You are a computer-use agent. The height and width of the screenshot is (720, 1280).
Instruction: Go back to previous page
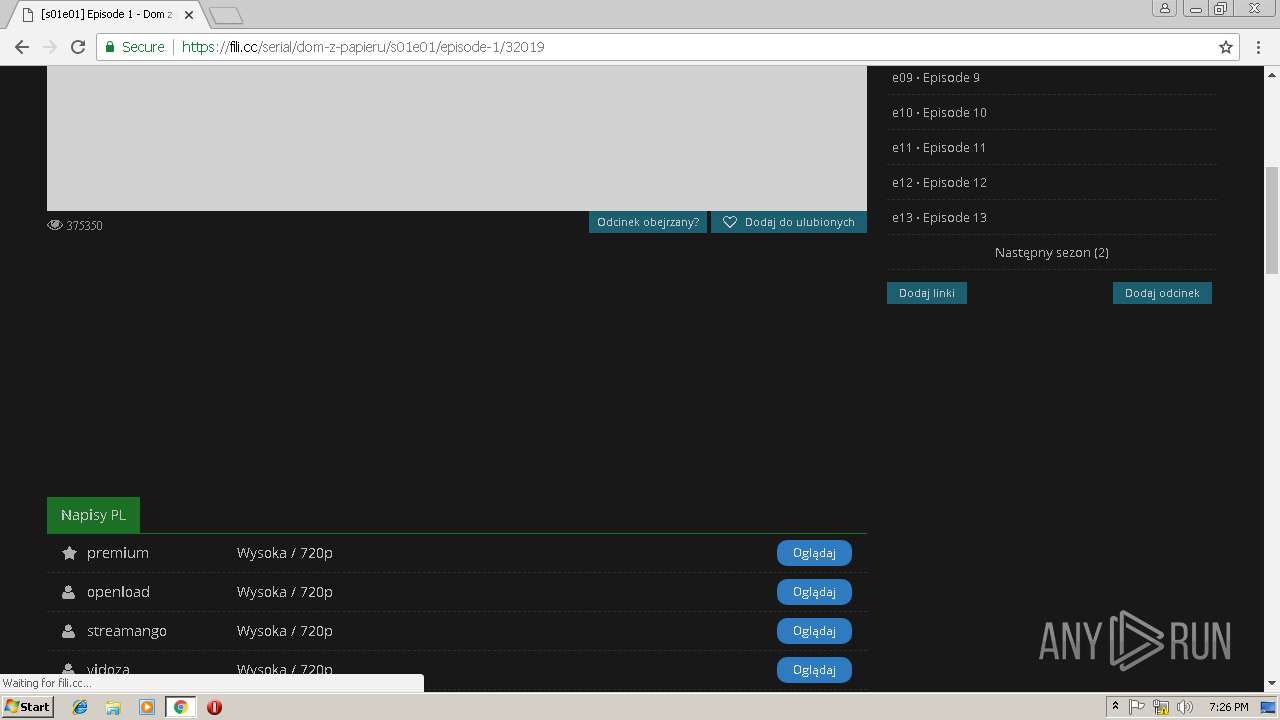pos(22,47)
